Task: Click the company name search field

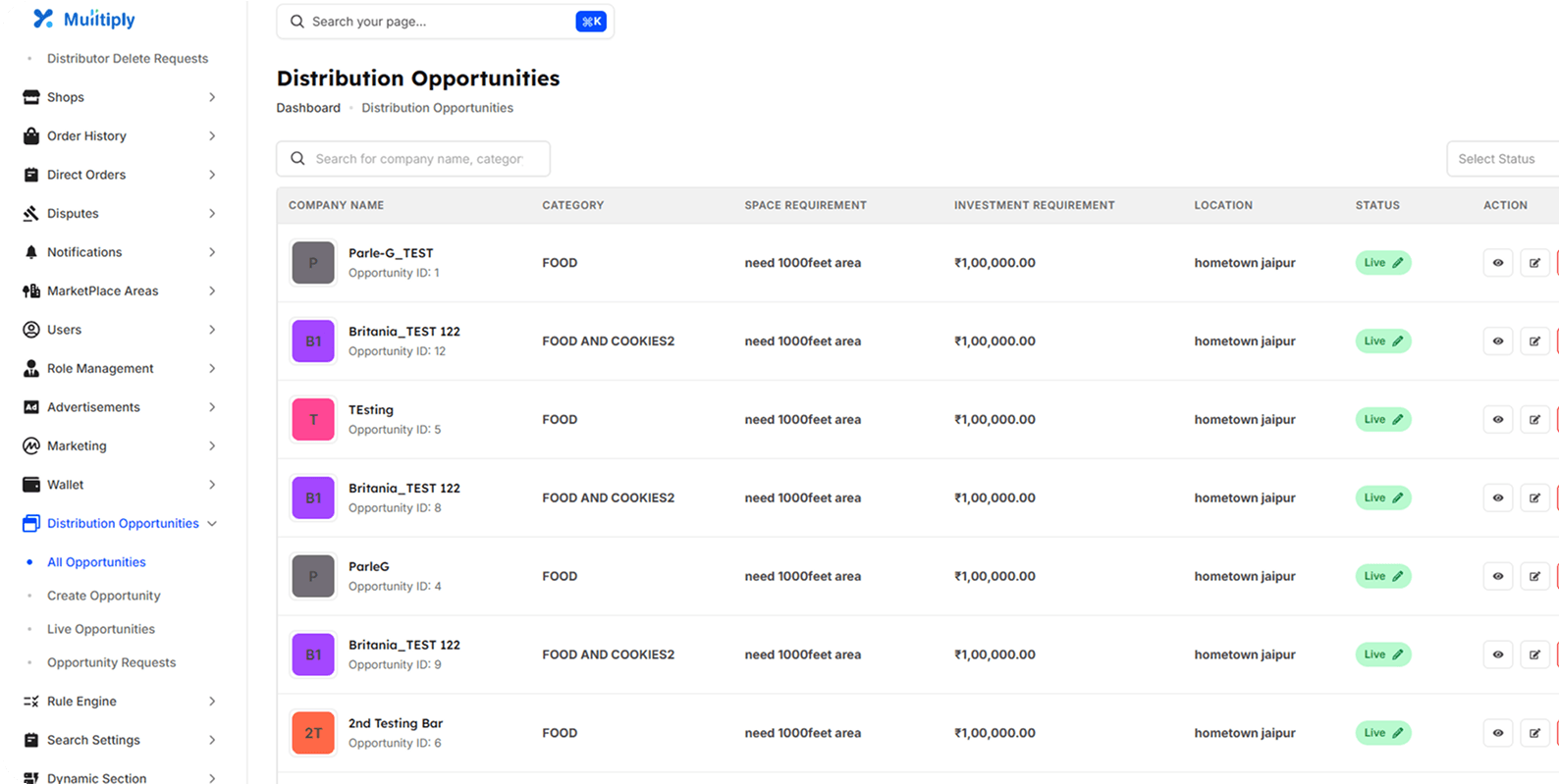Action: 419,159
